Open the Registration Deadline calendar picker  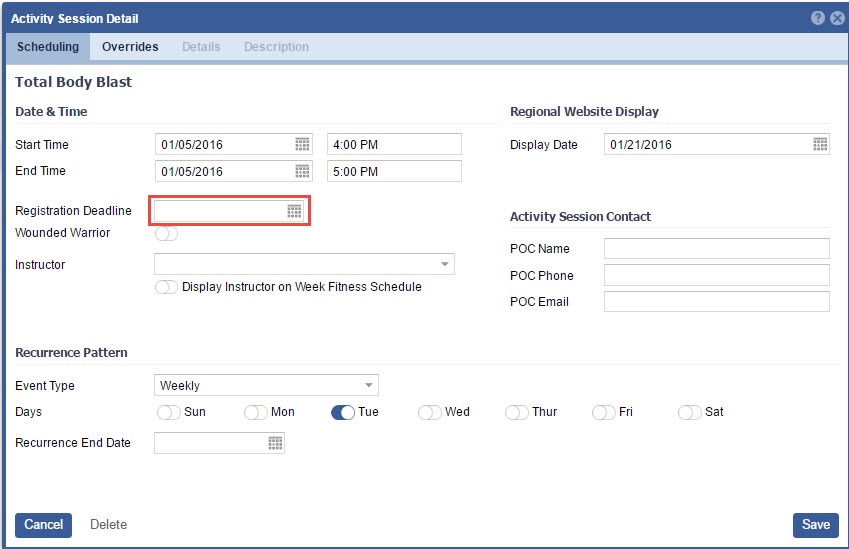pyautogui.click(x=294, y=211)
